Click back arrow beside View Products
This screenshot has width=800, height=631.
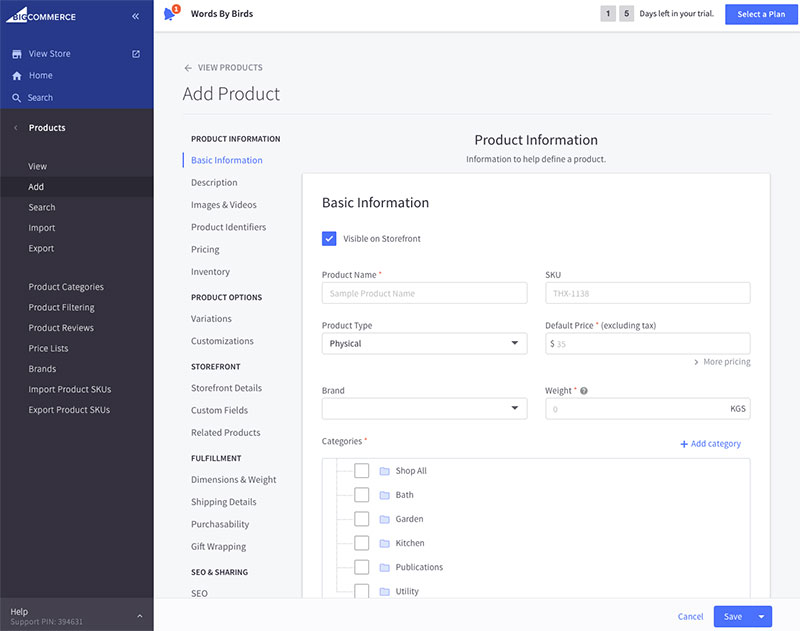coord(188,68)
